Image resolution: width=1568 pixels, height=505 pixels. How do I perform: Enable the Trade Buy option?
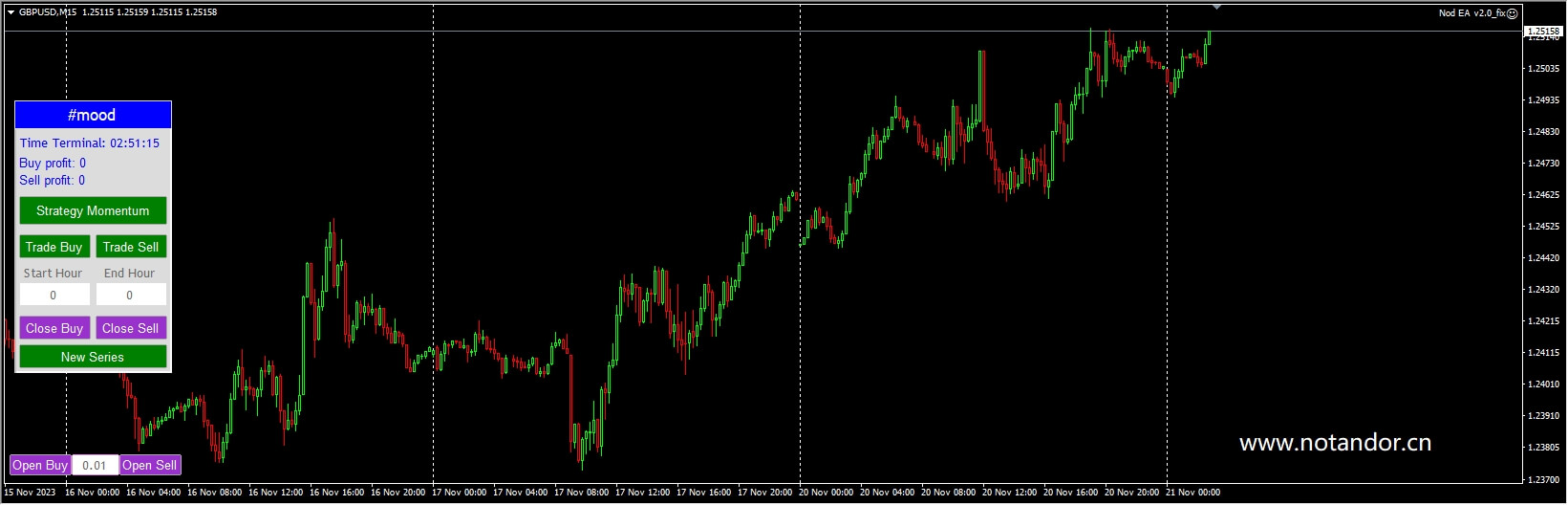click(x=54, y=247)
